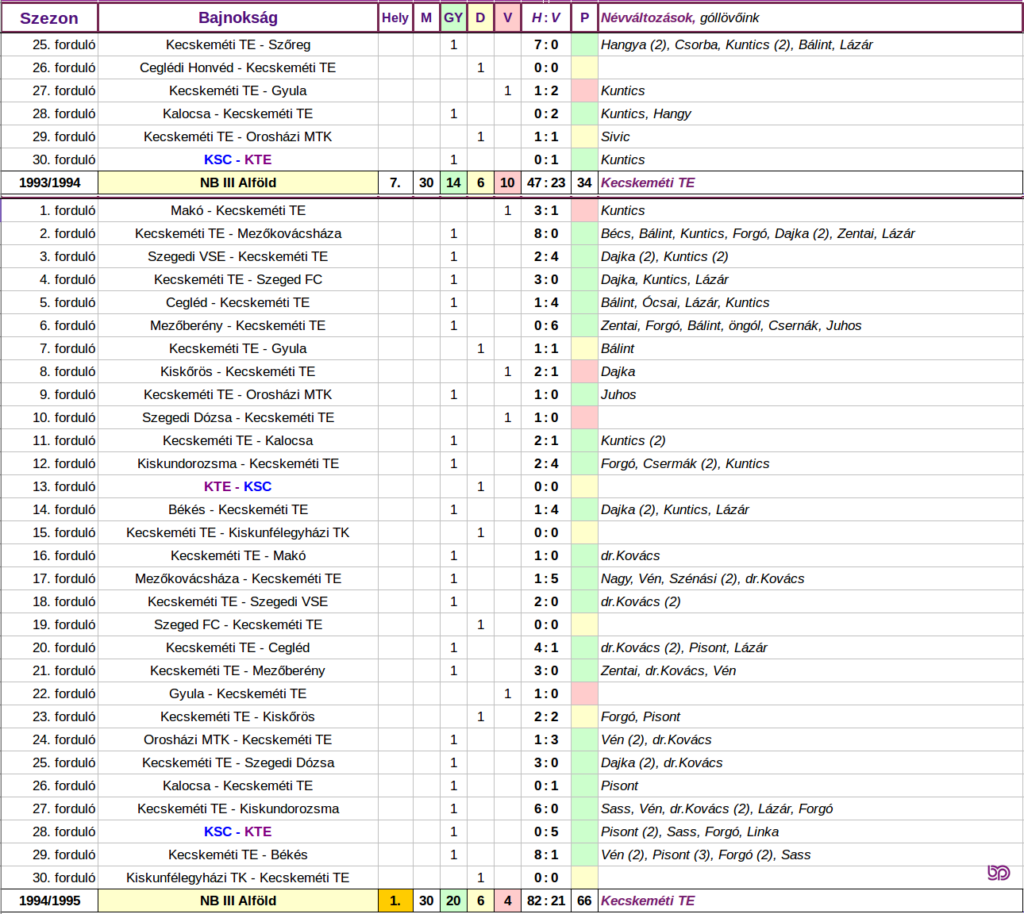Click Kecskeméti TE - Kiskunfélegyházi TK cell
1024x914 pixels.
tap(238, 533)
